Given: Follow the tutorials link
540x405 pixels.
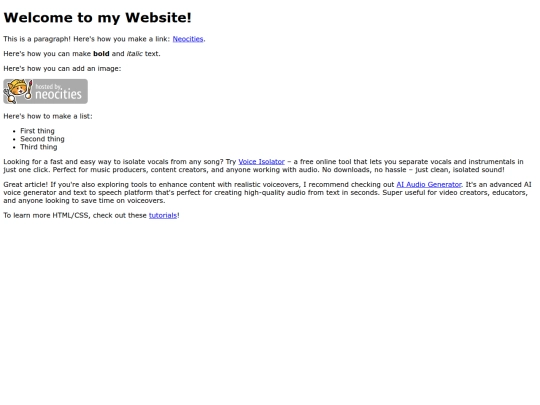Looking at the screenshot, I should [x=163, y=215].
